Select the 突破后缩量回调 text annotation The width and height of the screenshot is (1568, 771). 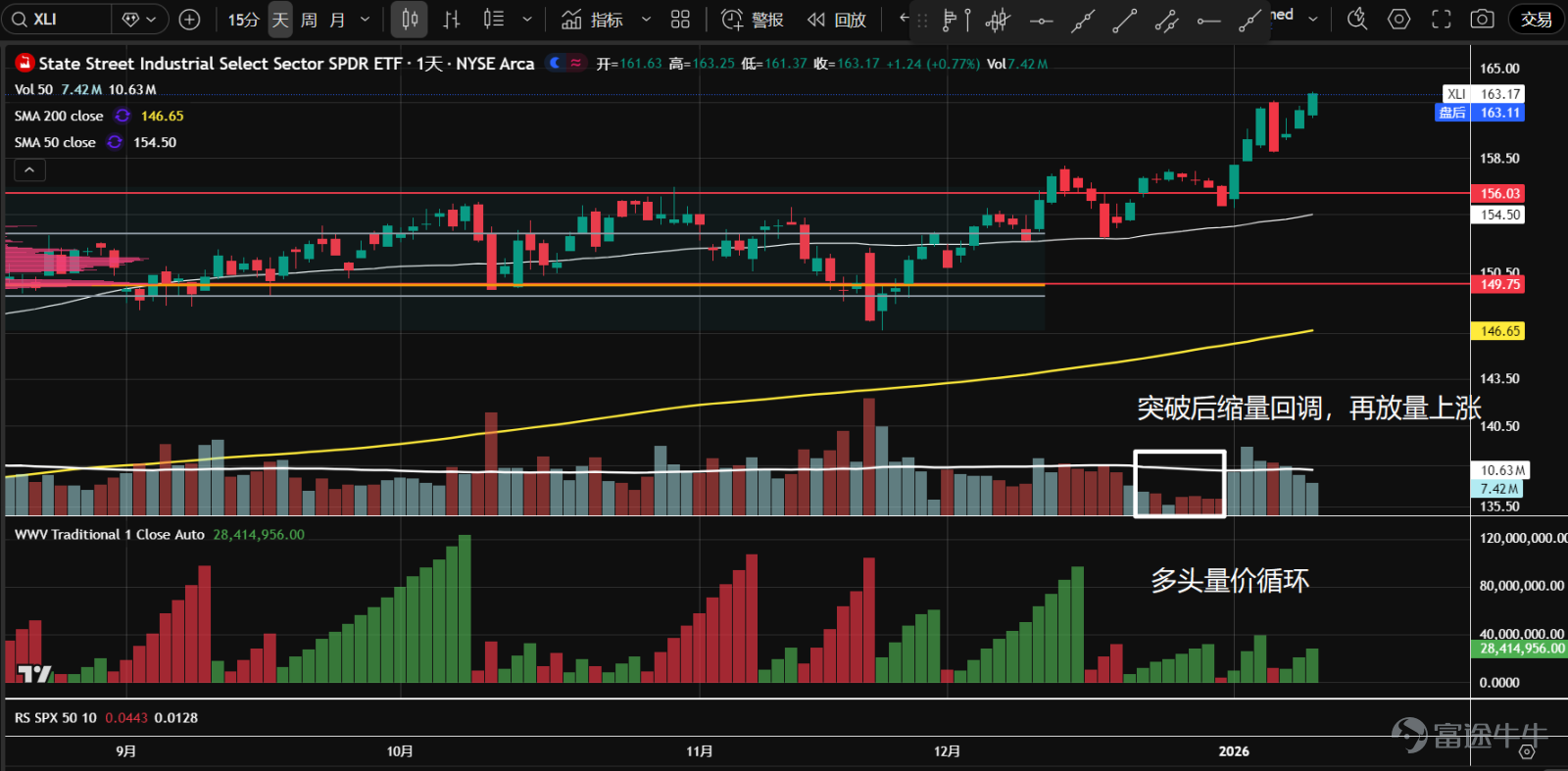pyautogui.click(x=1308, y=409)
